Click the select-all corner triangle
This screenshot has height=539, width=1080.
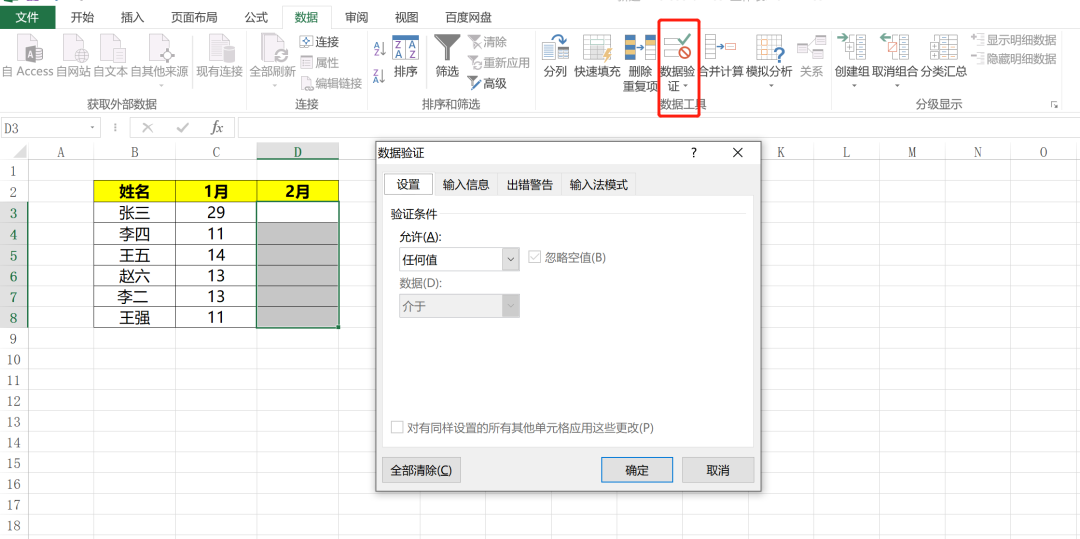coord(19,151)
